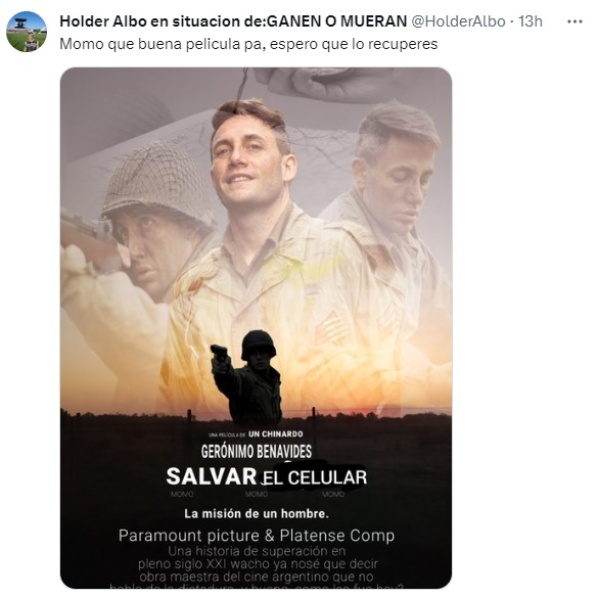Click the 'La misión de un hombre.' tagline
This screenshot has width=599, height=597.
tap(256, 514)
